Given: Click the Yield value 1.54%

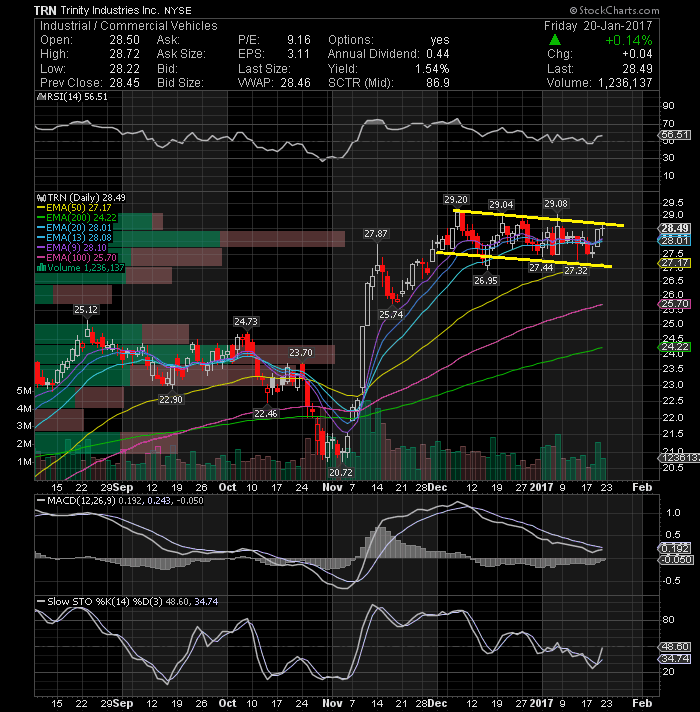Looking at the screenshot, I should (x=432, y=69).
